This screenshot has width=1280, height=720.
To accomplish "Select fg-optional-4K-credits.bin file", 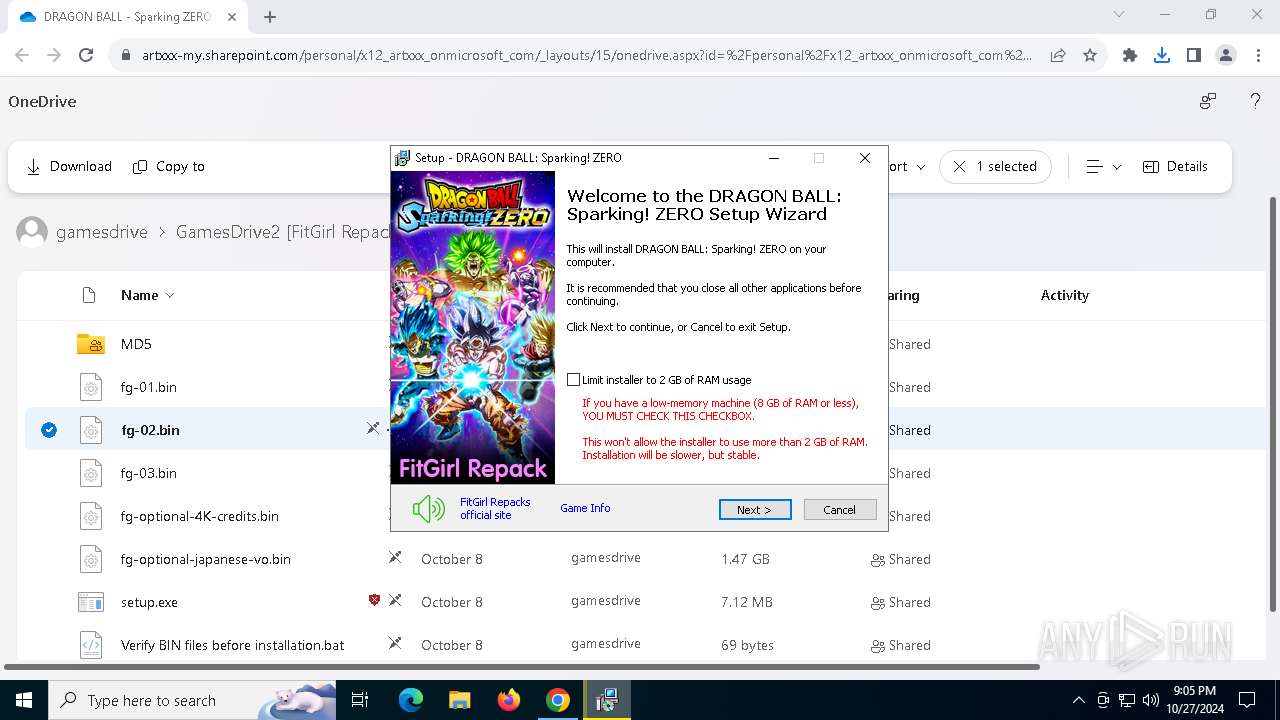I will click(200, 516).
